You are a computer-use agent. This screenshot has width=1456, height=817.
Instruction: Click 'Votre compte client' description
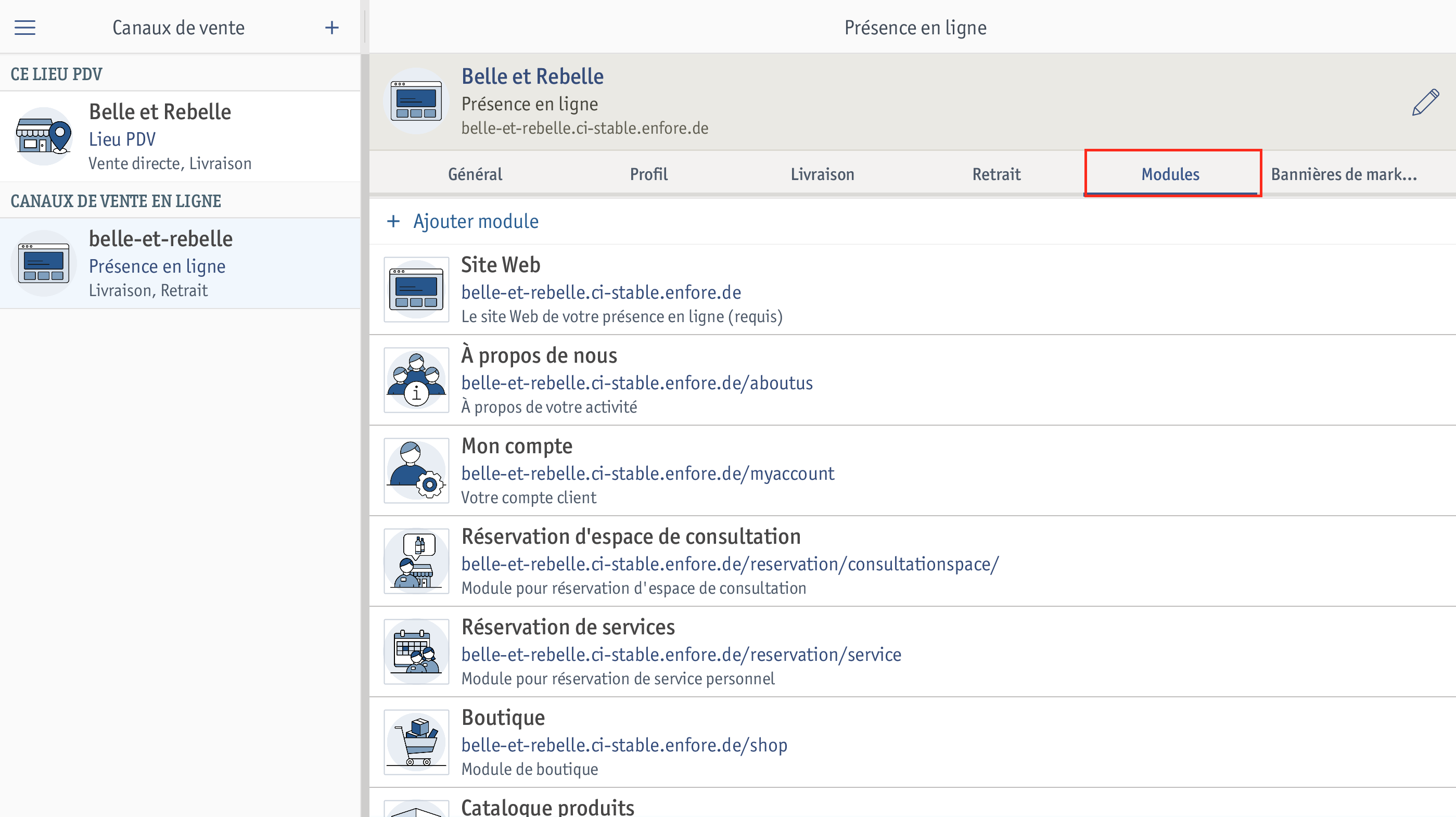coord(529,497)
